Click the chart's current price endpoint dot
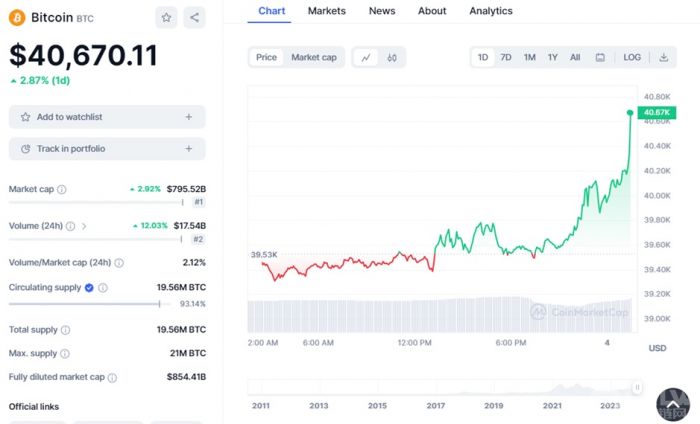The image size is (700, 424). pos(630,113)
